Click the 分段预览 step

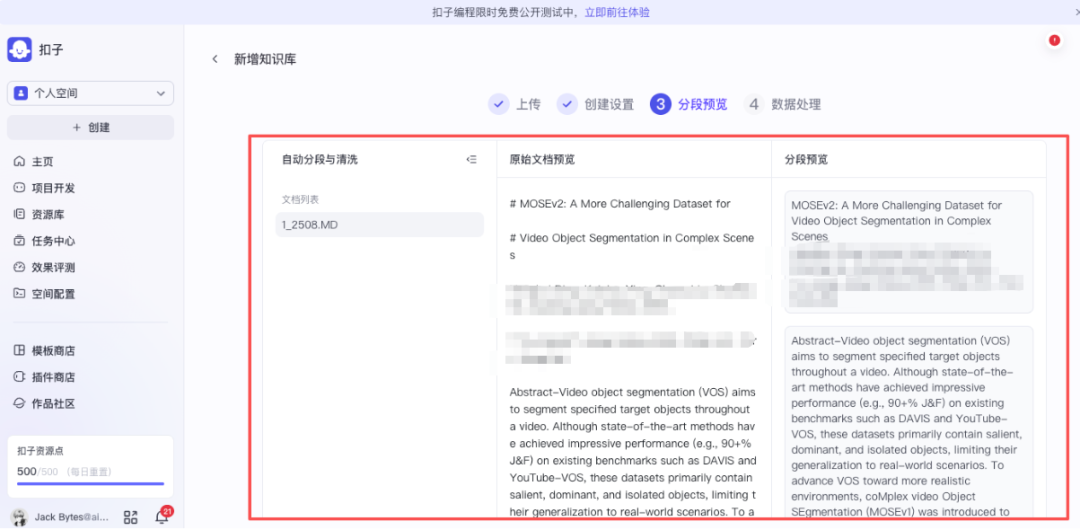688,105
